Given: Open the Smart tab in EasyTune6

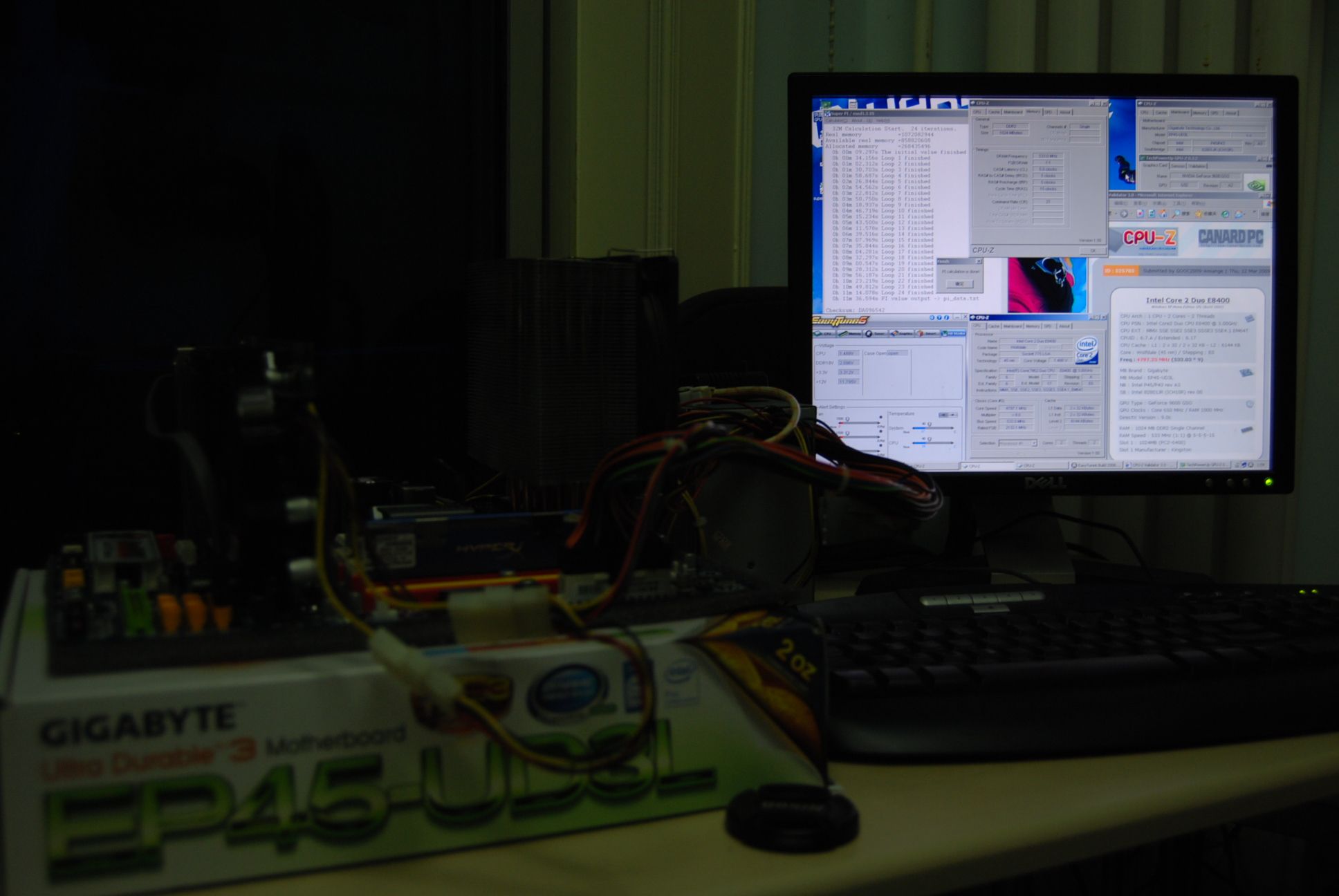Looking at the screenshot, I should tap(927, 333).
